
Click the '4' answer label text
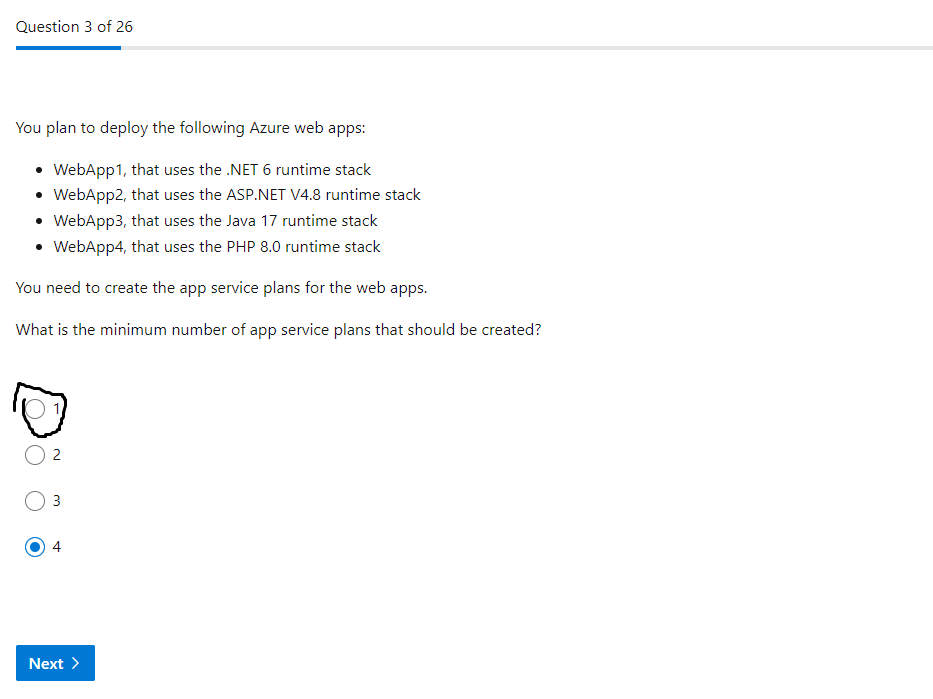tap(57, 547)
